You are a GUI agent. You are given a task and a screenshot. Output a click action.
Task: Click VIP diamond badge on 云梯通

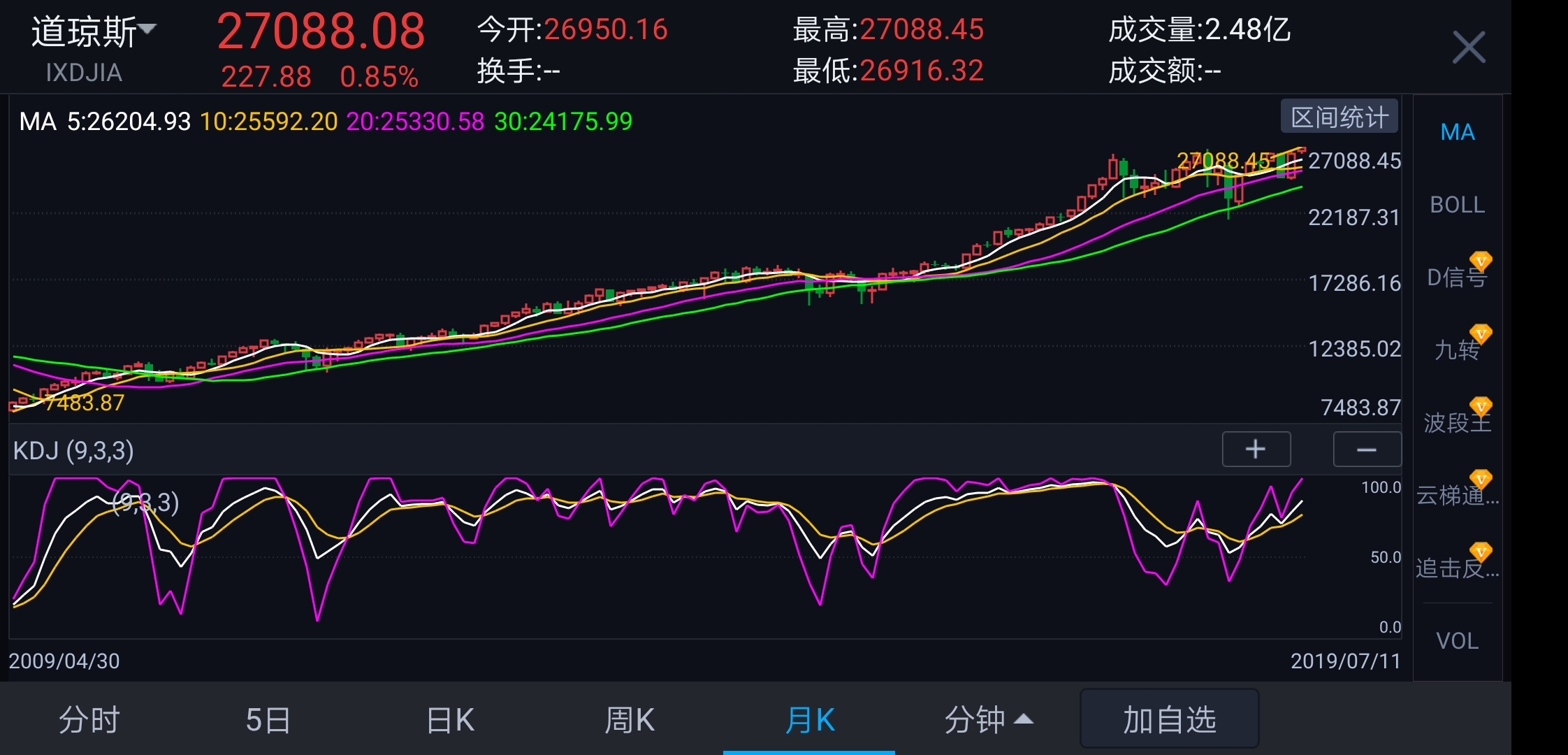[1481, 480]
